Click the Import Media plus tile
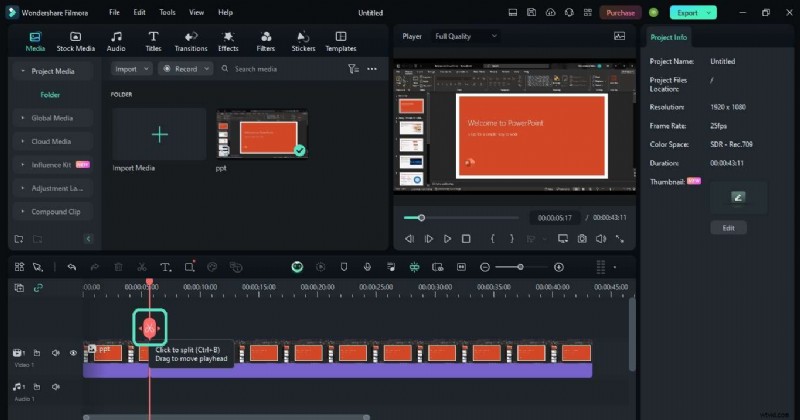This screenshot has height=420, width=800. (160, 134)
